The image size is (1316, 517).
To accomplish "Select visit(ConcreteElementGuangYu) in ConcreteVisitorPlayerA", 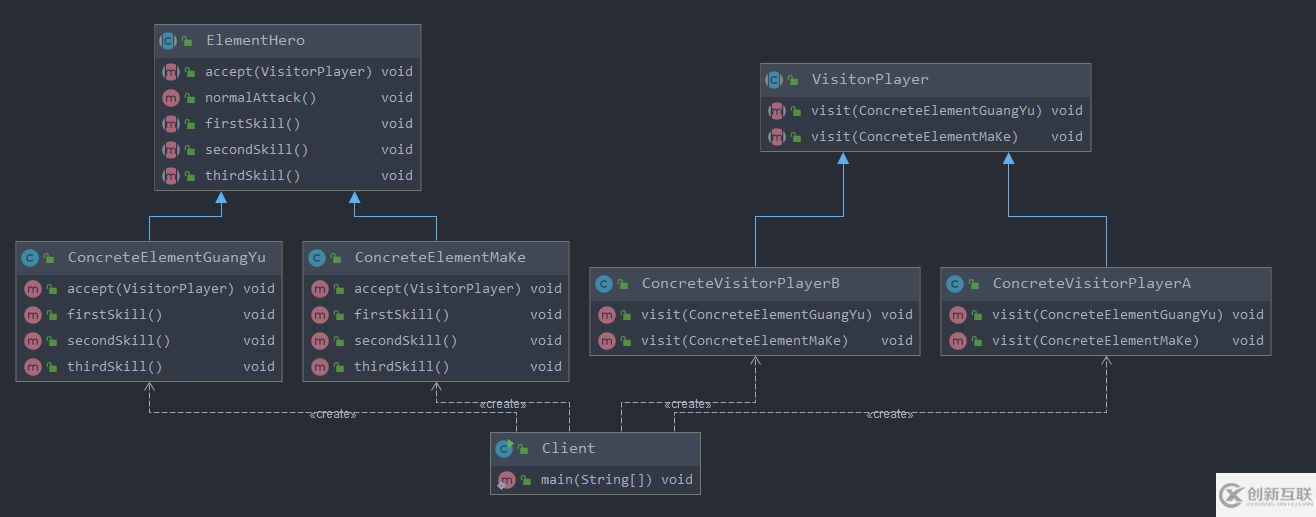I will pyautogui.click(x=1107, y=315).
